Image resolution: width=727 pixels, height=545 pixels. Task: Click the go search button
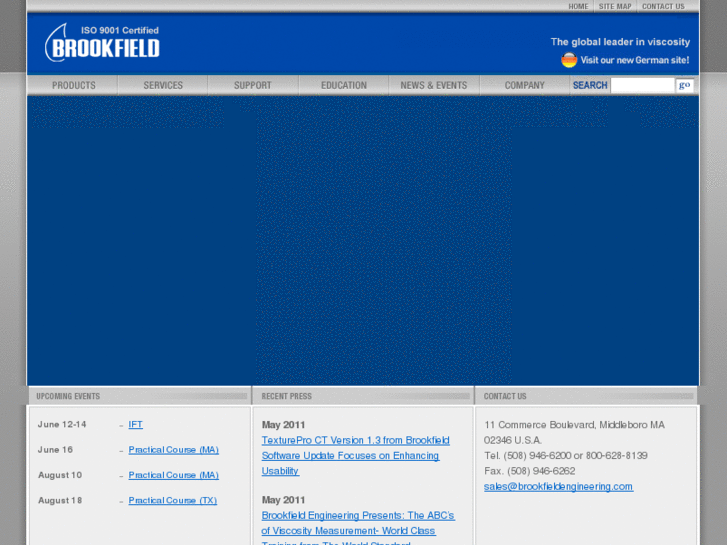tap(684, 85)
